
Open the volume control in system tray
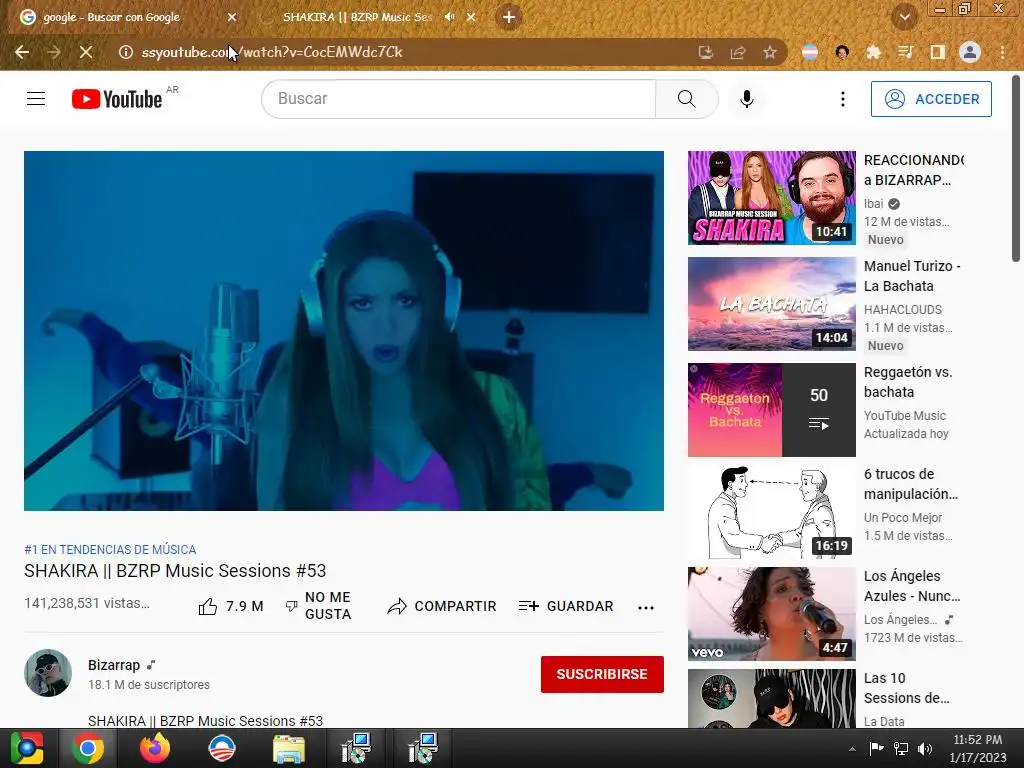[x=925, y=749]
